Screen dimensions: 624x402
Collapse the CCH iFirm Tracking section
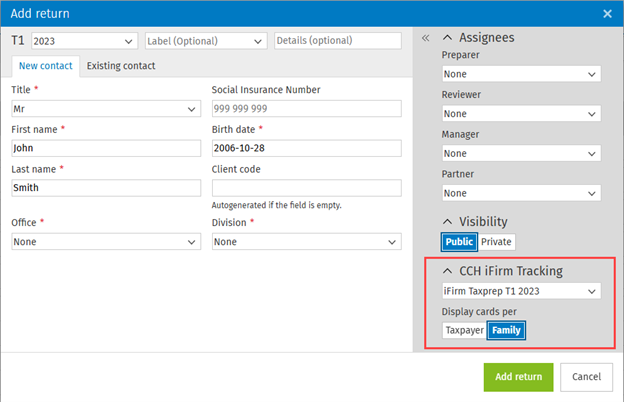(447, 270)
